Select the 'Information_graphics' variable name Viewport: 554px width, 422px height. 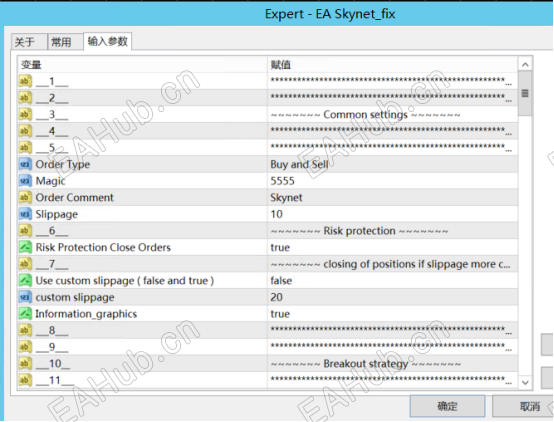pyautogui.click(x=86, y=314)
